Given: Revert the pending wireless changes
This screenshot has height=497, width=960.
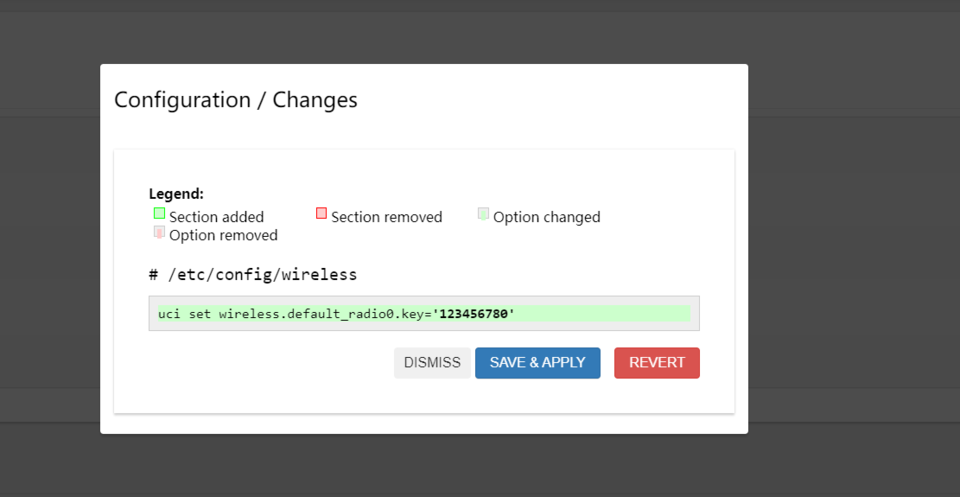Looking at the screenshot, I should [657, 363].
